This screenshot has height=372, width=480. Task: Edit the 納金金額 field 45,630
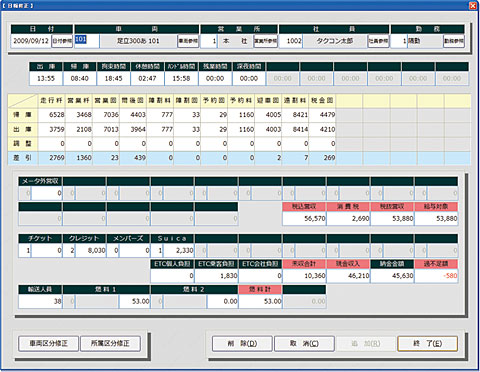pyautogui.click(x=392, y=276)
